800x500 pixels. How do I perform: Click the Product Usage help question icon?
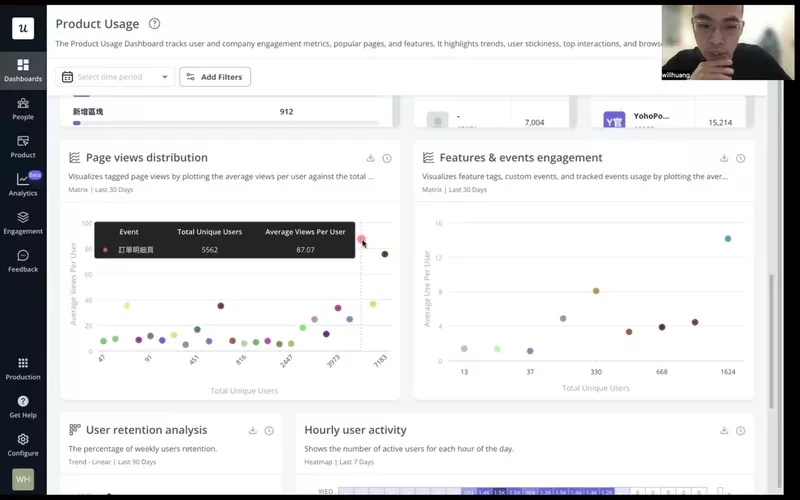pyautogui.click(x=154, y=23)
